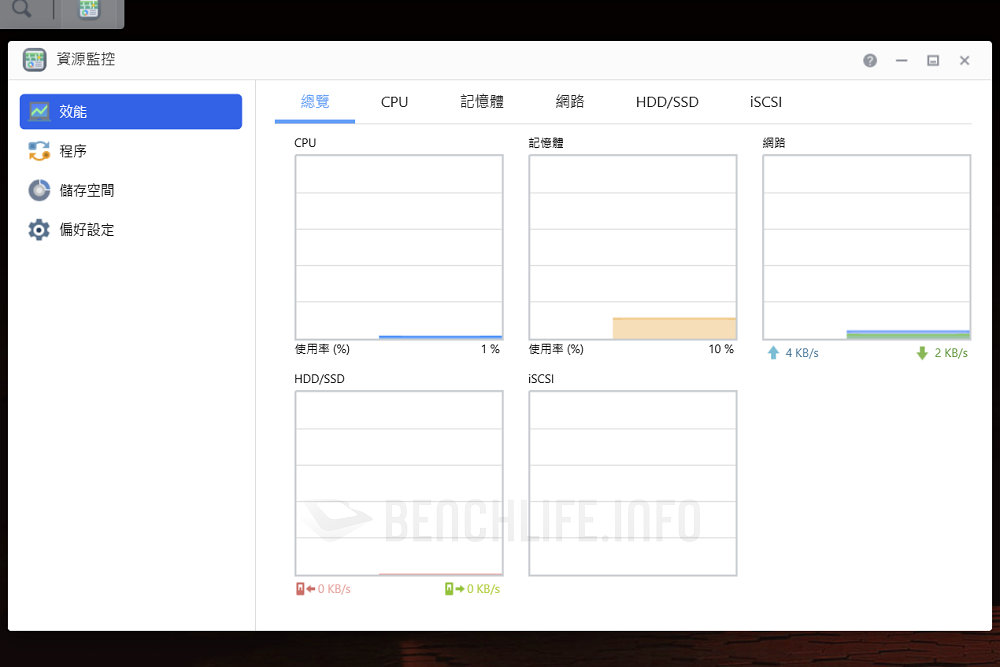Switch to the 記憶體 memory tab
This screenshot has width=1000, height=667.
pos(482,102)
